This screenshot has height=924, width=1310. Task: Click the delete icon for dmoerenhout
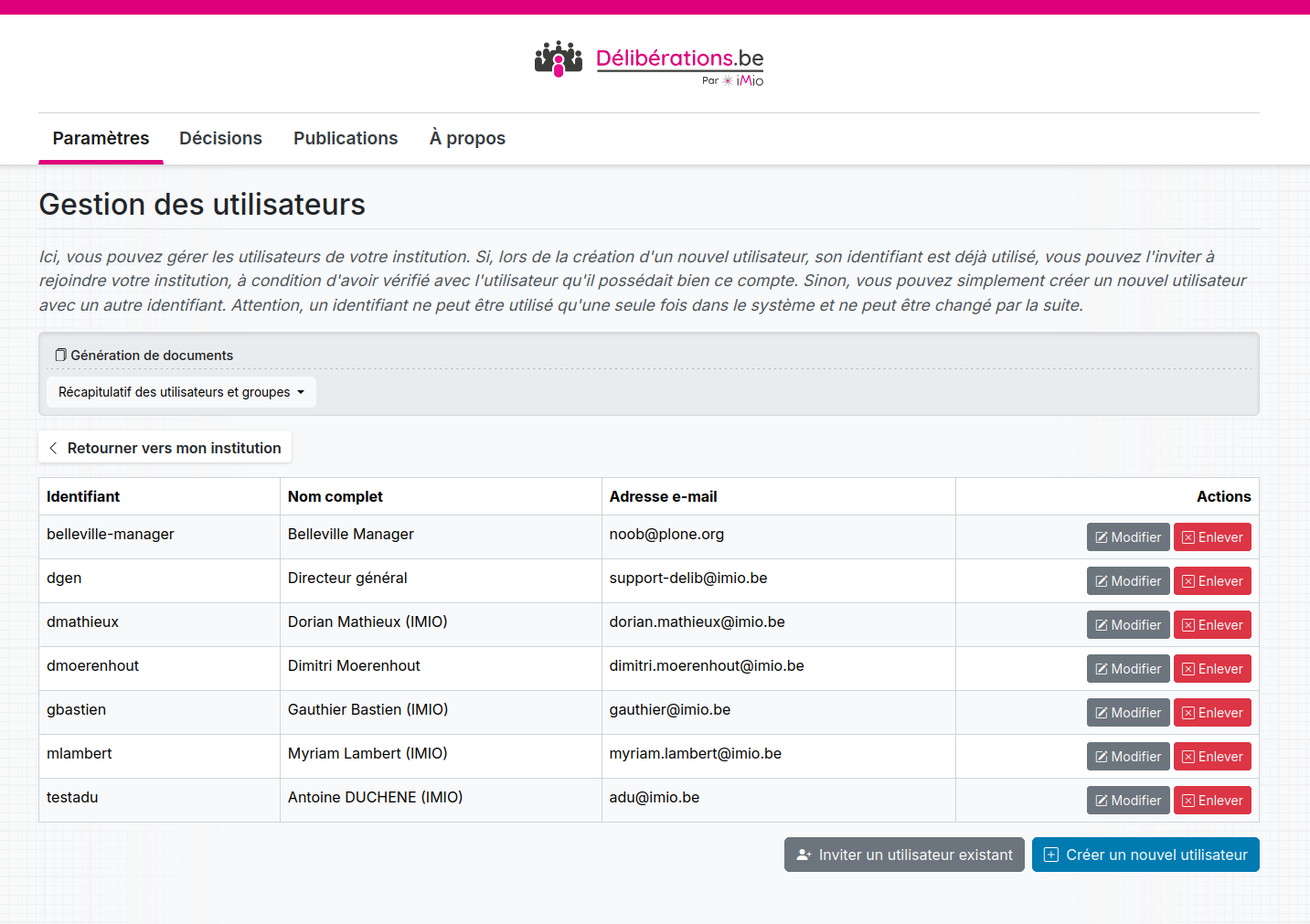pos(1188,669)
